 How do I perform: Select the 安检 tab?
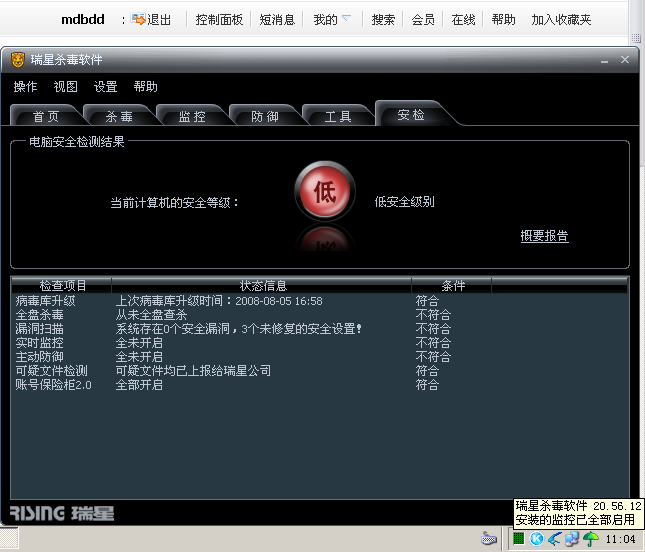[411, 115]
